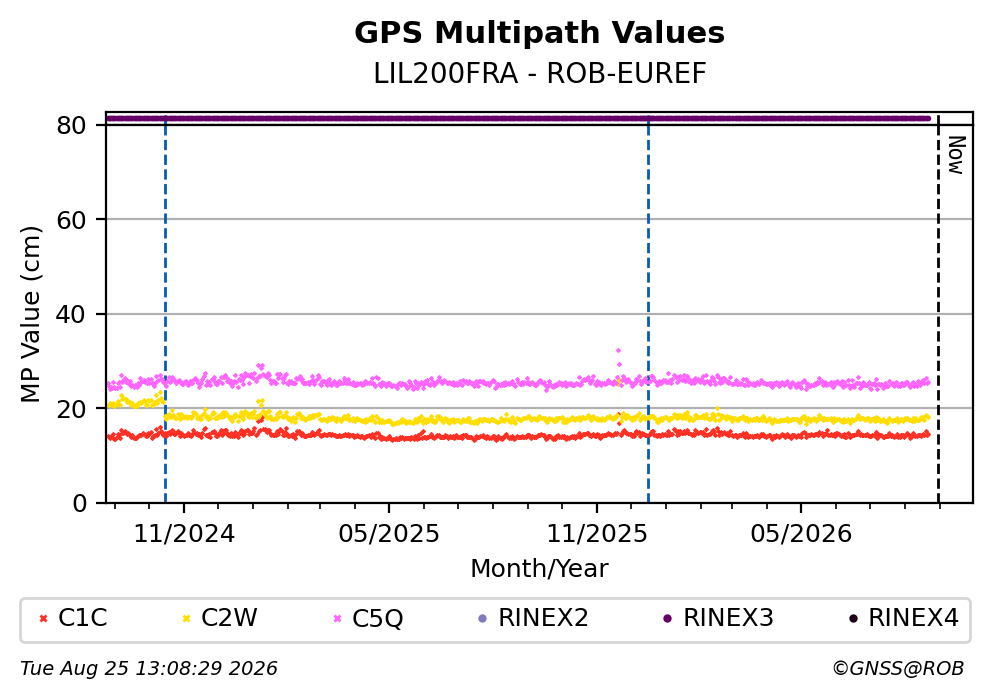
Task: Click the 05/2025 x-axis tick label
Action: click(389, 534)
